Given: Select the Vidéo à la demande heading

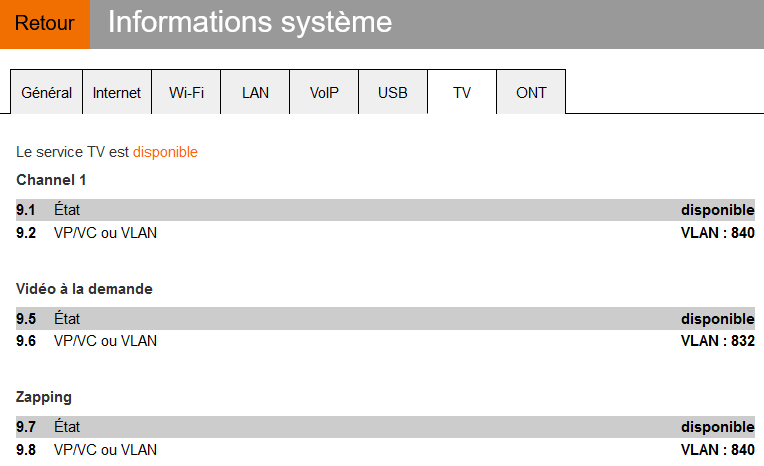Looking at the screenshot, I should pyautogui.click(x=84, y=288).
